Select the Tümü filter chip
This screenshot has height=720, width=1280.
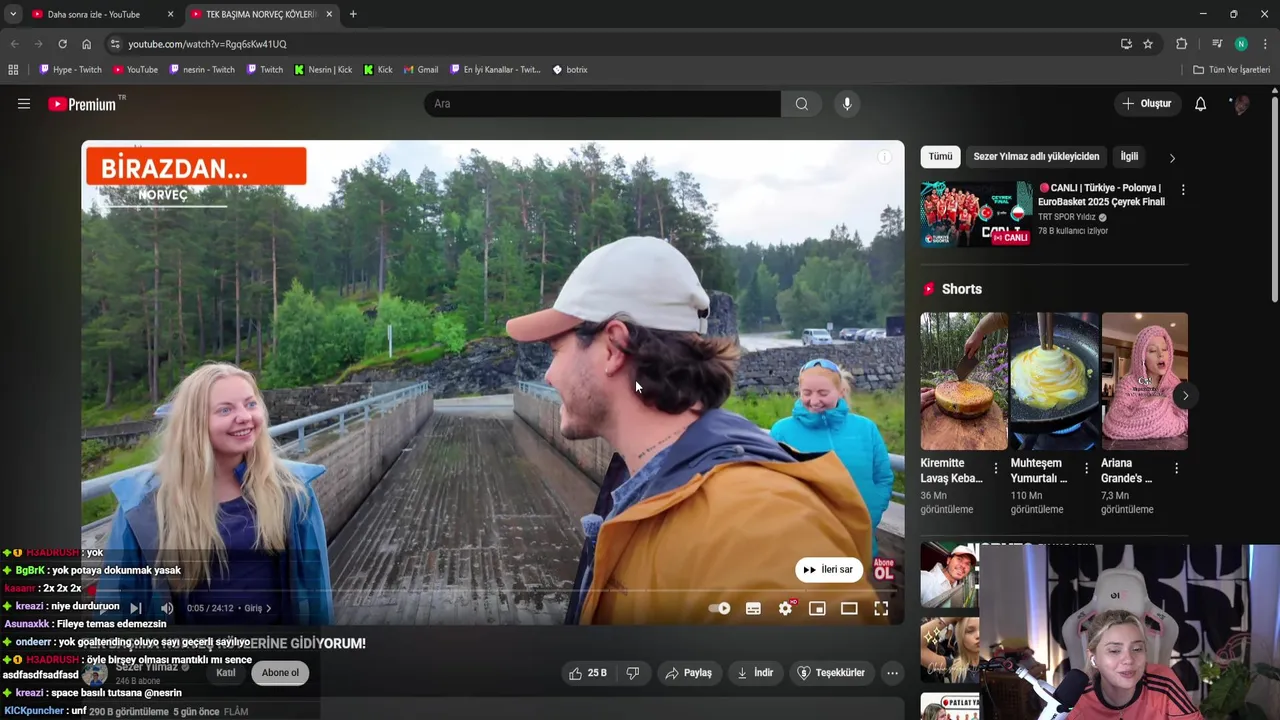point(940,157)
